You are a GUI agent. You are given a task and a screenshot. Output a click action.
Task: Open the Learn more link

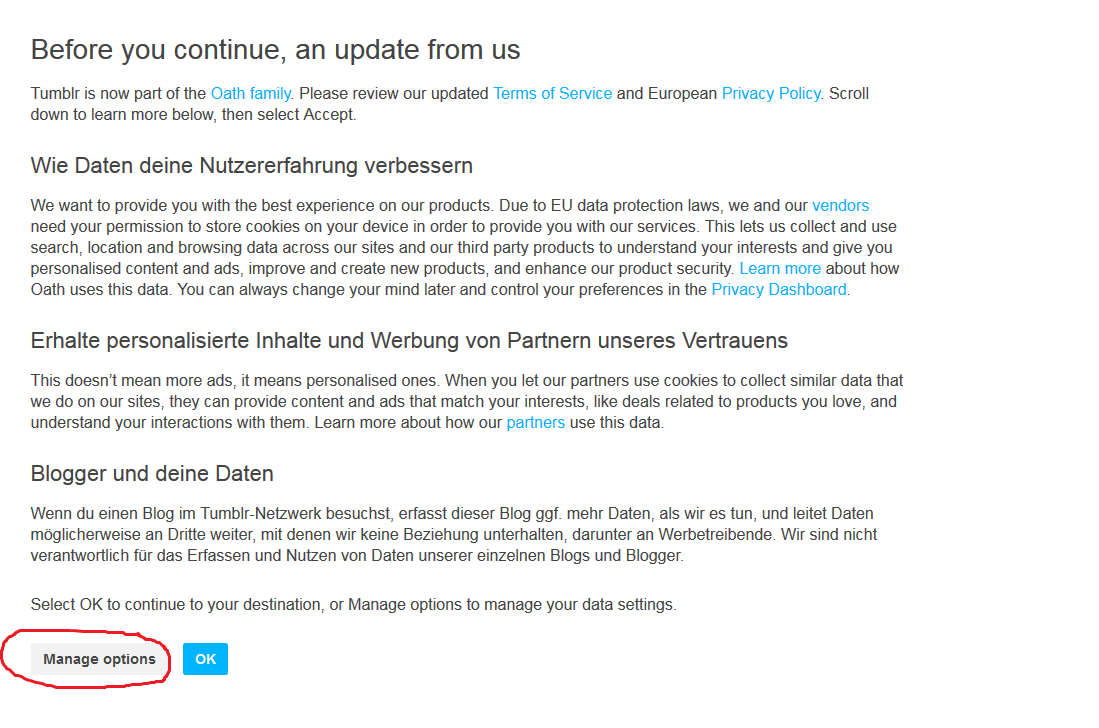(x=780, y=269)
